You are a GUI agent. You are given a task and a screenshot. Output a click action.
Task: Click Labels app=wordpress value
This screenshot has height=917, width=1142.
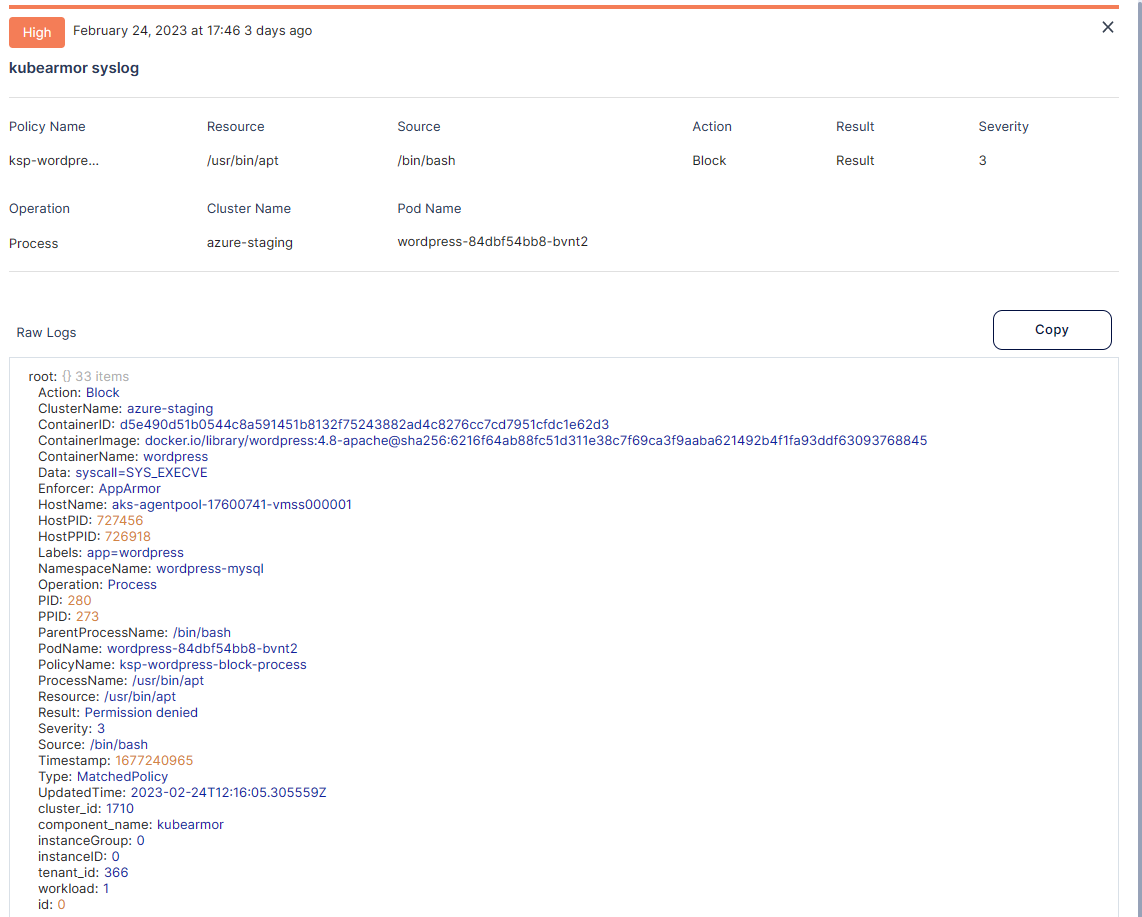point(135,553)
